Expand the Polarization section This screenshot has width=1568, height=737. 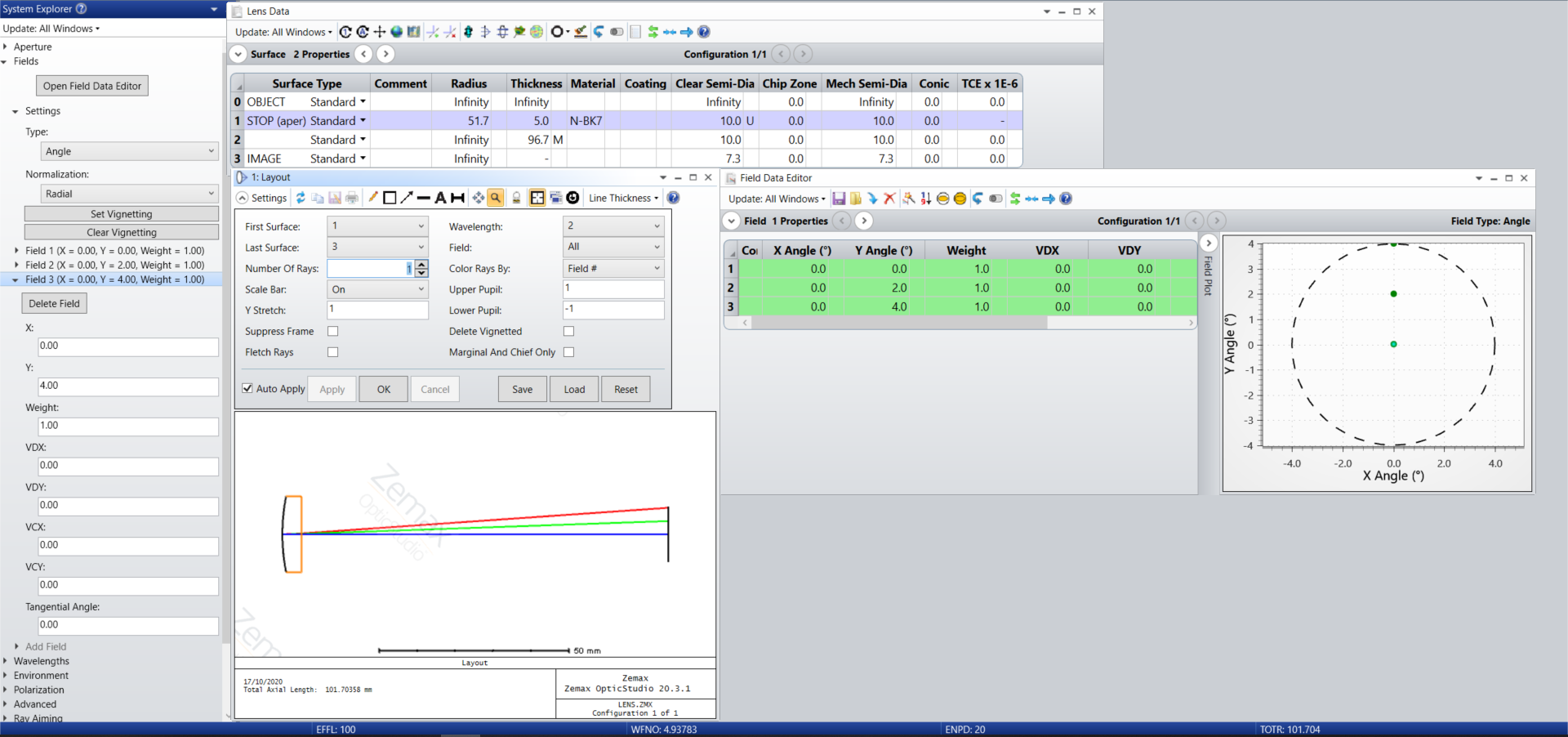[x=5, y=690]
